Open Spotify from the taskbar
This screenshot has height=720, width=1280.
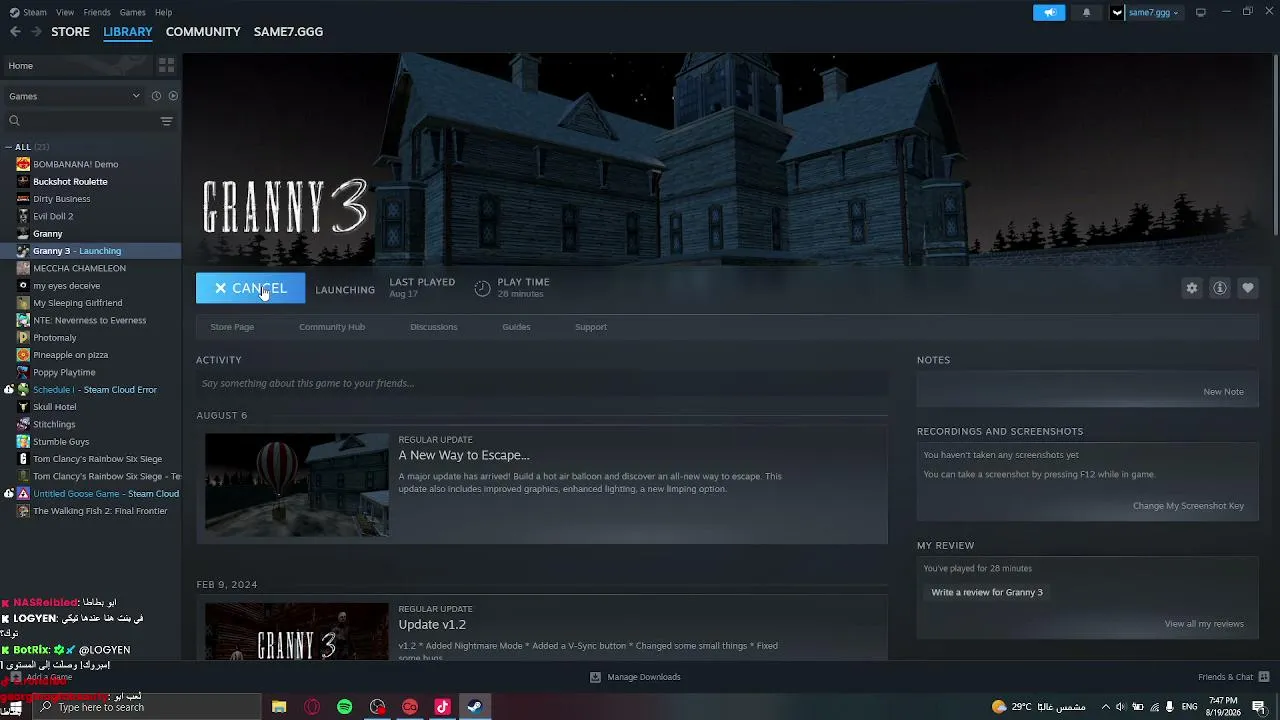point(345,707)
